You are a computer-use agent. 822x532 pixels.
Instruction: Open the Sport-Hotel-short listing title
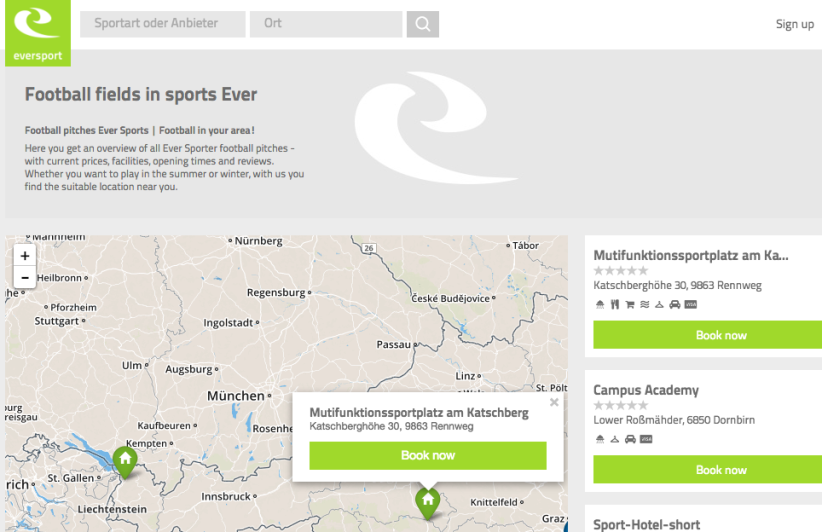(646, 525)
